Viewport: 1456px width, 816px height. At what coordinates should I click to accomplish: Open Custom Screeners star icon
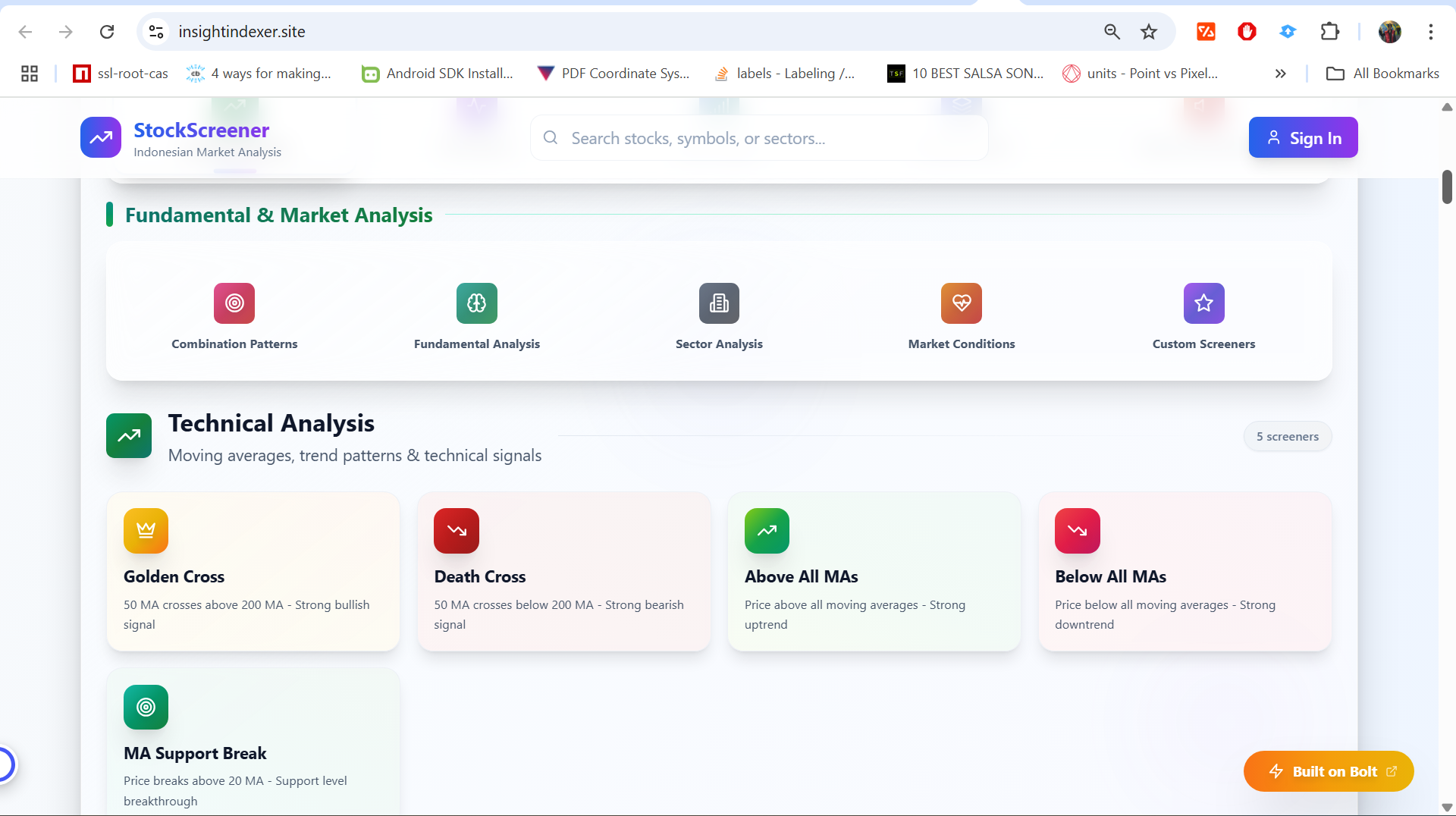click(1204, 303)
